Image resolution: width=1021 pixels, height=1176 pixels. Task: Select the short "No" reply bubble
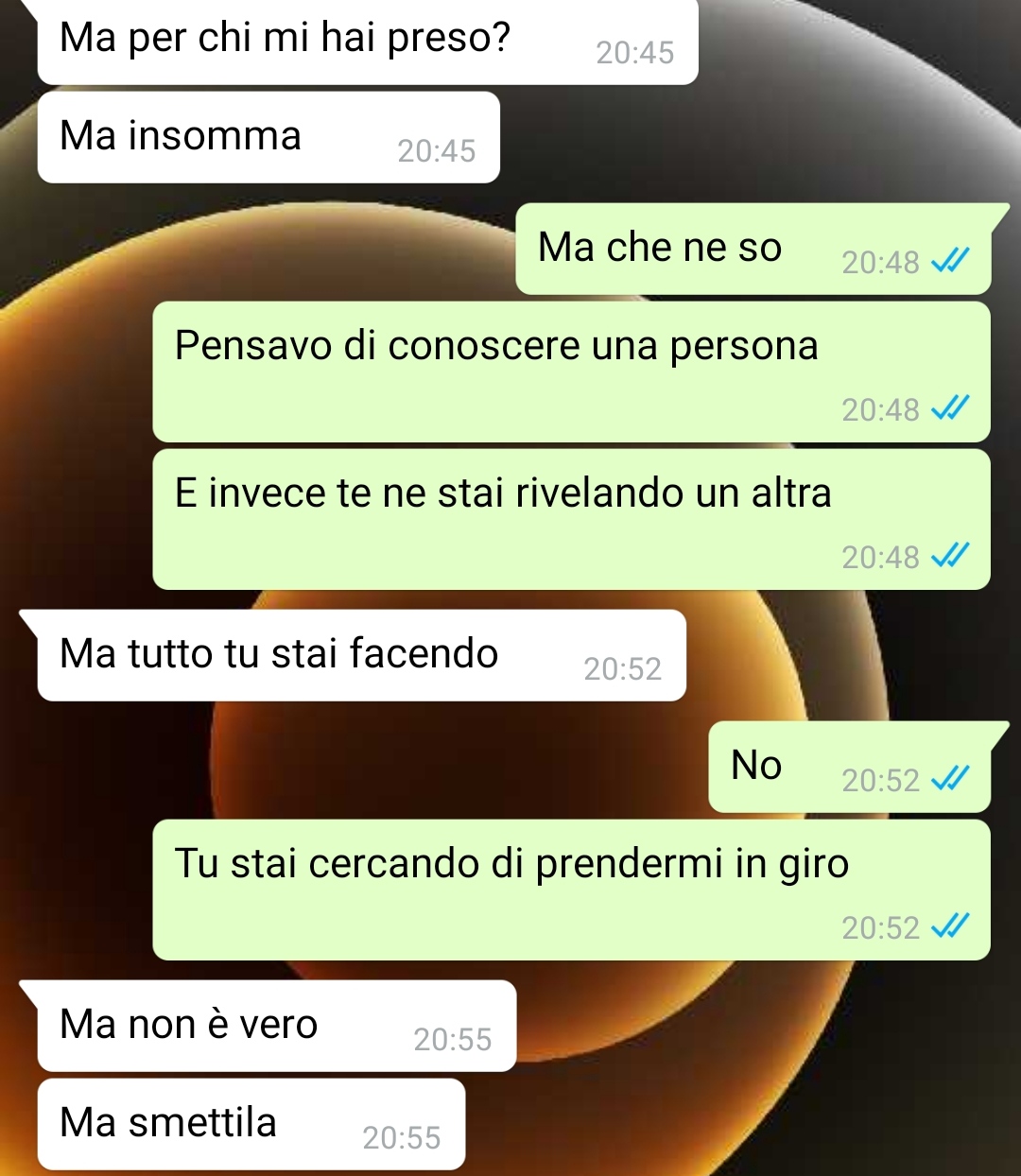point(850,767)
